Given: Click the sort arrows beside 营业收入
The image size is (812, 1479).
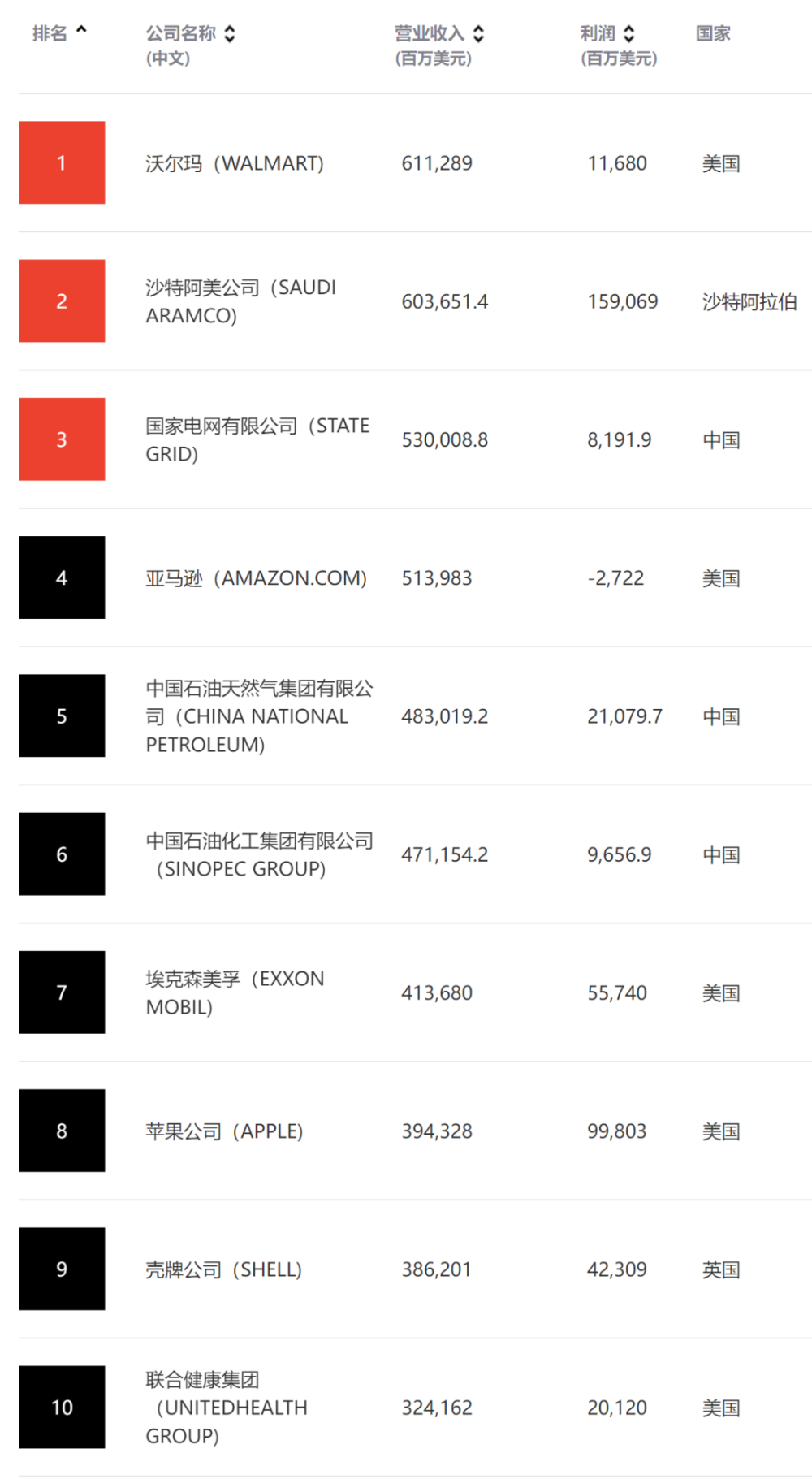Looking at the screenshot, I should pos(478,33).
